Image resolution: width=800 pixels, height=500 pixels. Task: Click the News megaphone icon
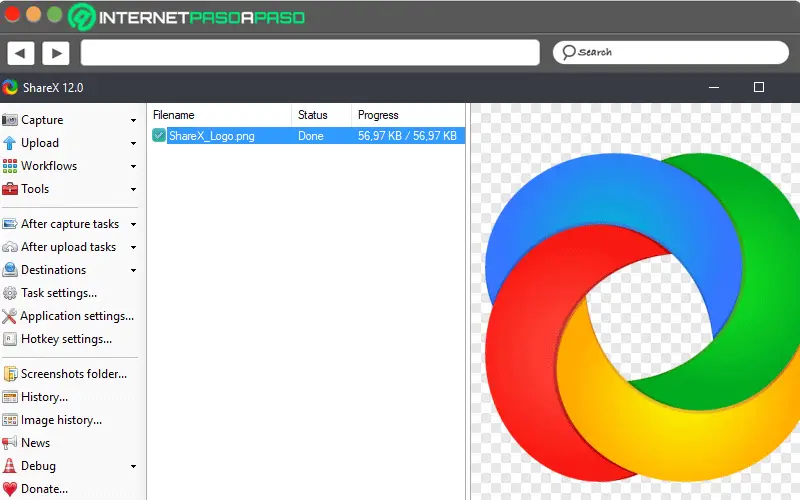pyautogui.click(x=9, y=442)
